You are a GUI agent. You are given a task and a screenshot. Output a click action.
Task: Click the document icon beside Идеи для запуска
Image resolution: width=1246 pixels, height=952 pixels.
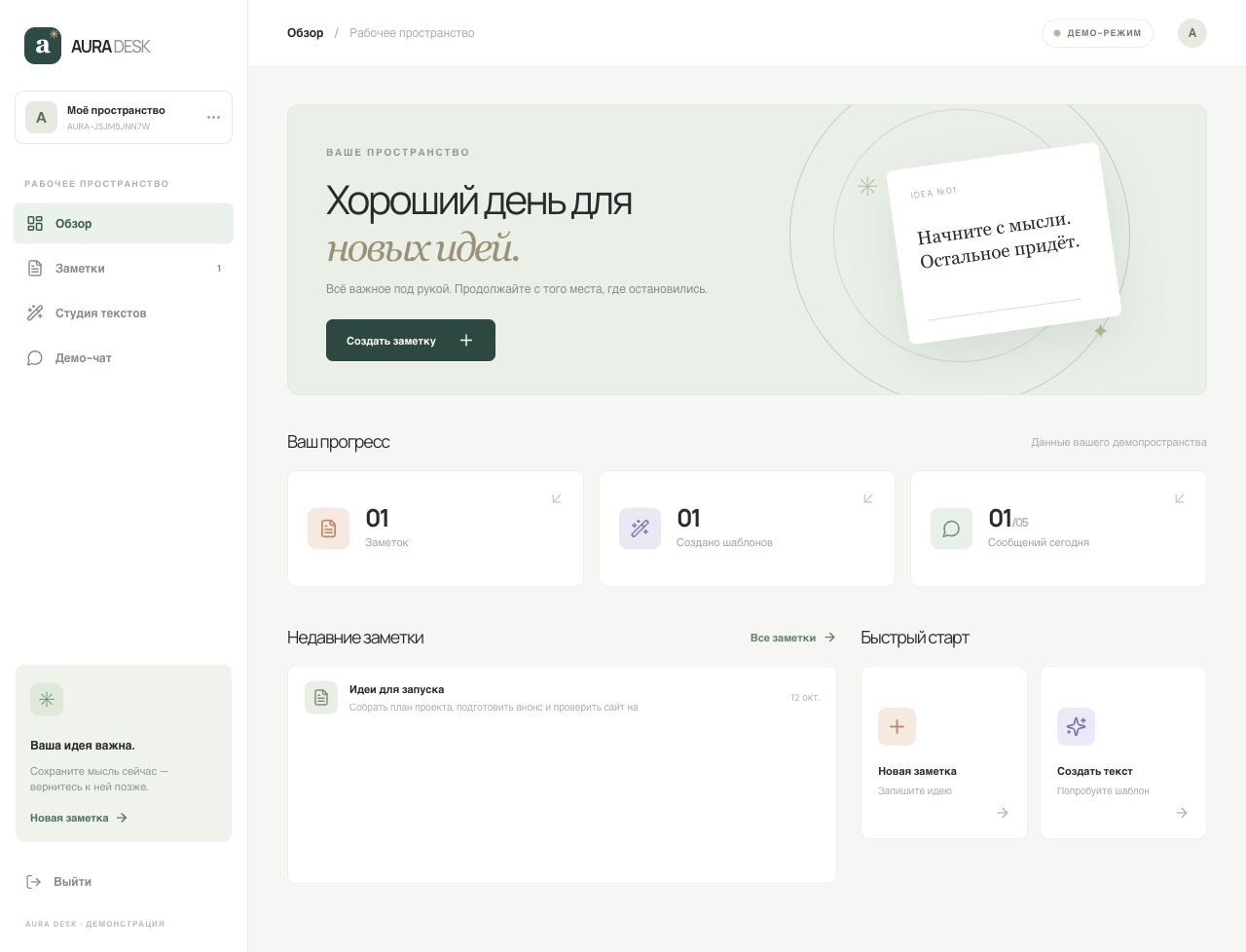[x=321, y=698]
